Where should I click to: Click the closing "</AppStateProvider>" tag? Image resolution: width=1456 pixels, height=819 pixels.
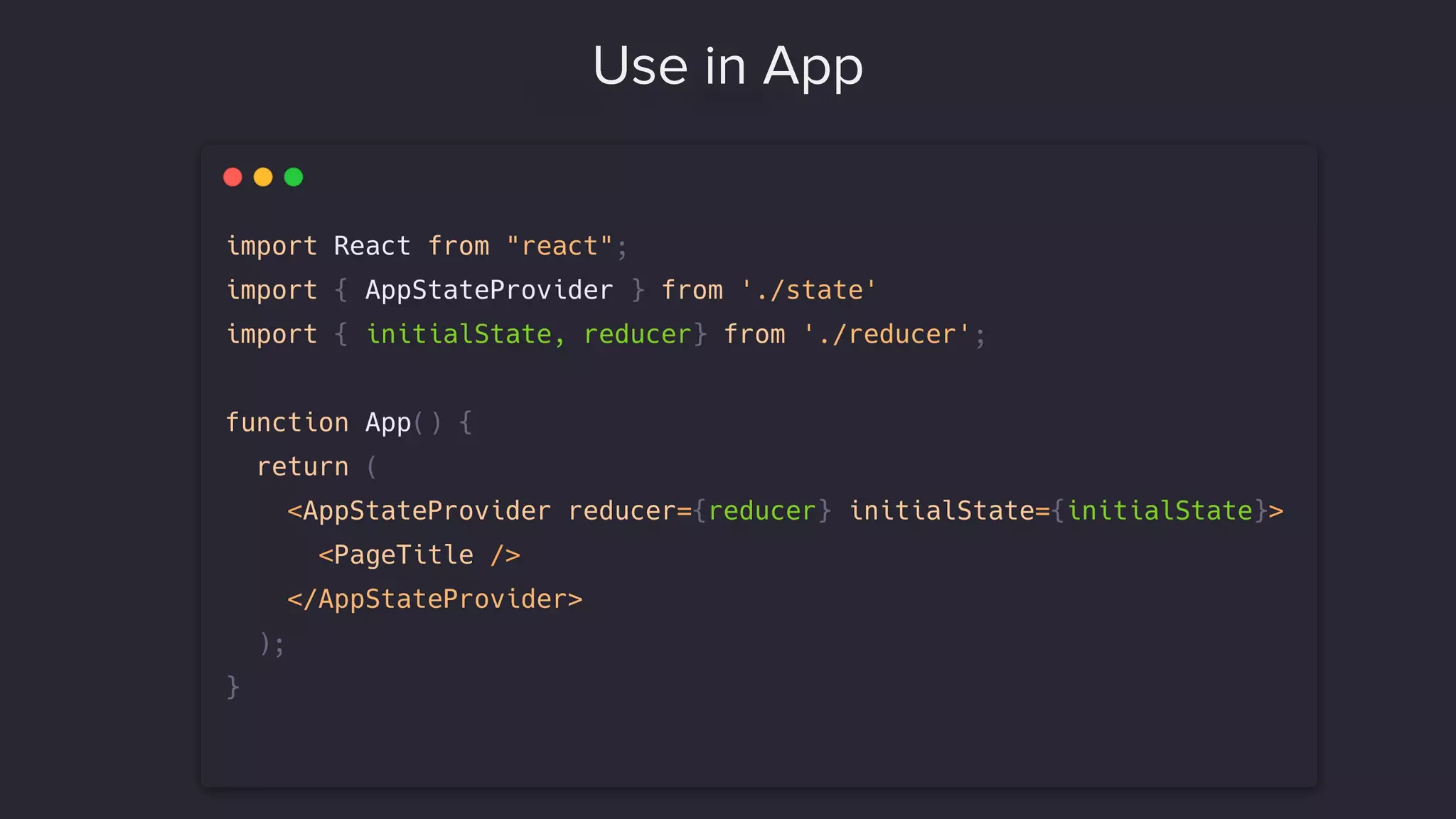[435, 599]
